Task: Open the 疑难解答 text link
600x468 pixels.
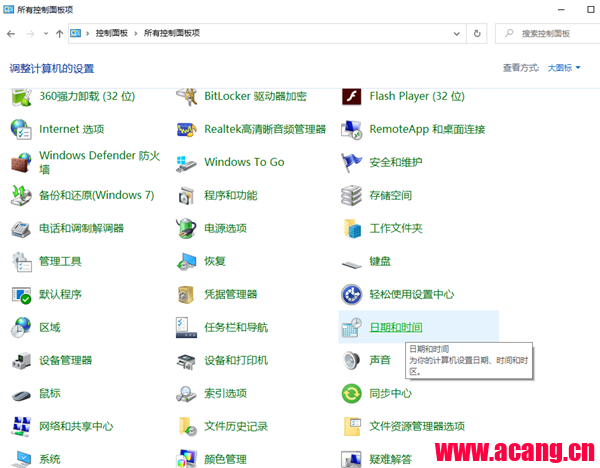Action: tap(390, 459)
